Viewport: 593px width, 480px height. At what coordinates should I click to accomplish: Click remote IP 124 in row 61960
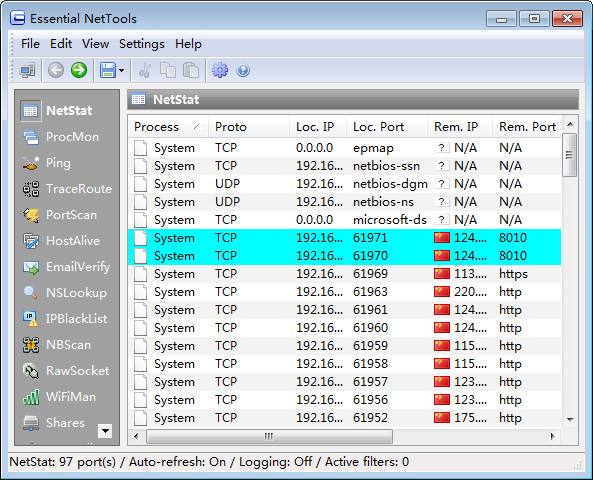pos(470,328)
